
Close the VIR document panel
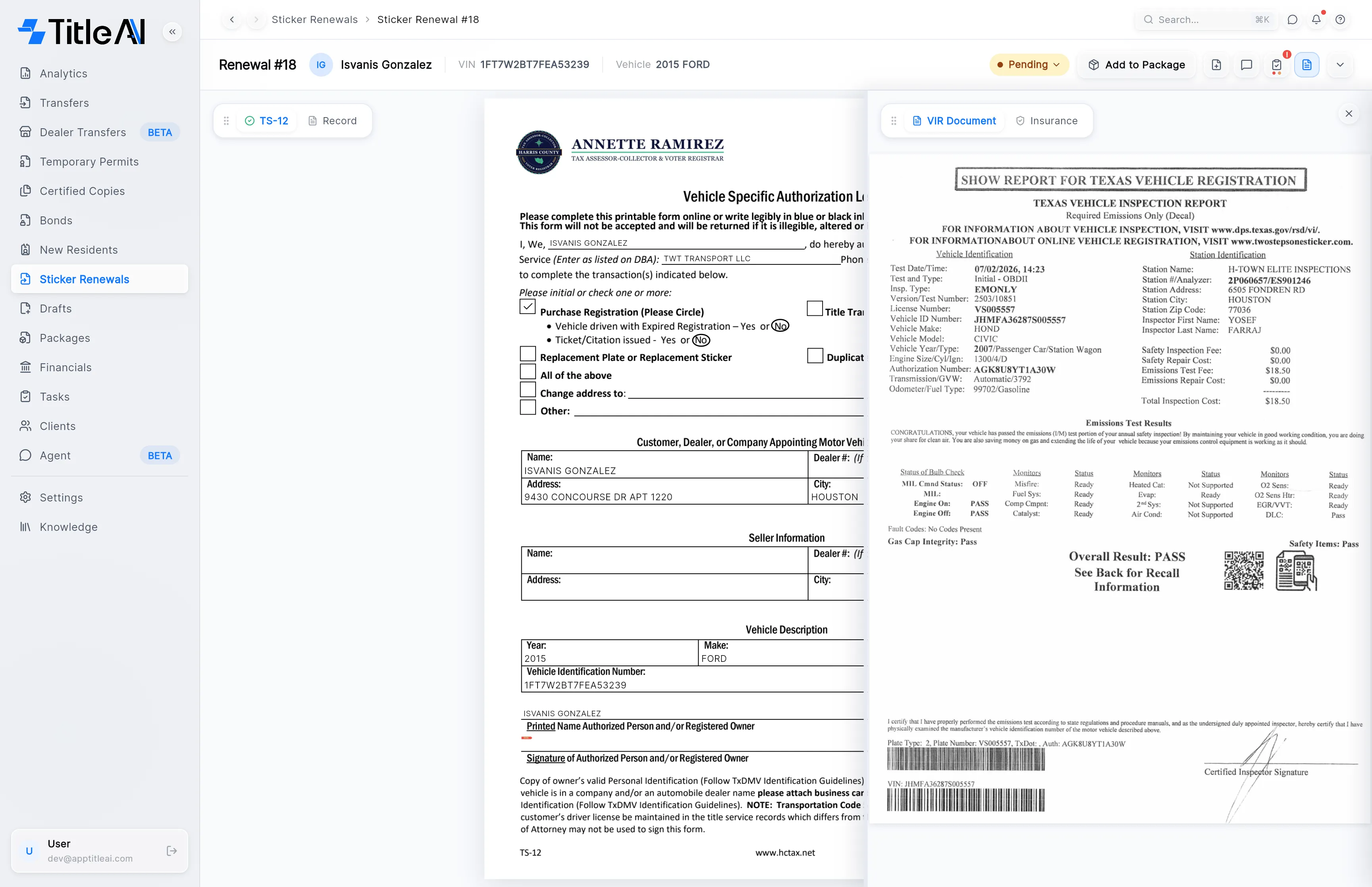tap(1349, 114)
